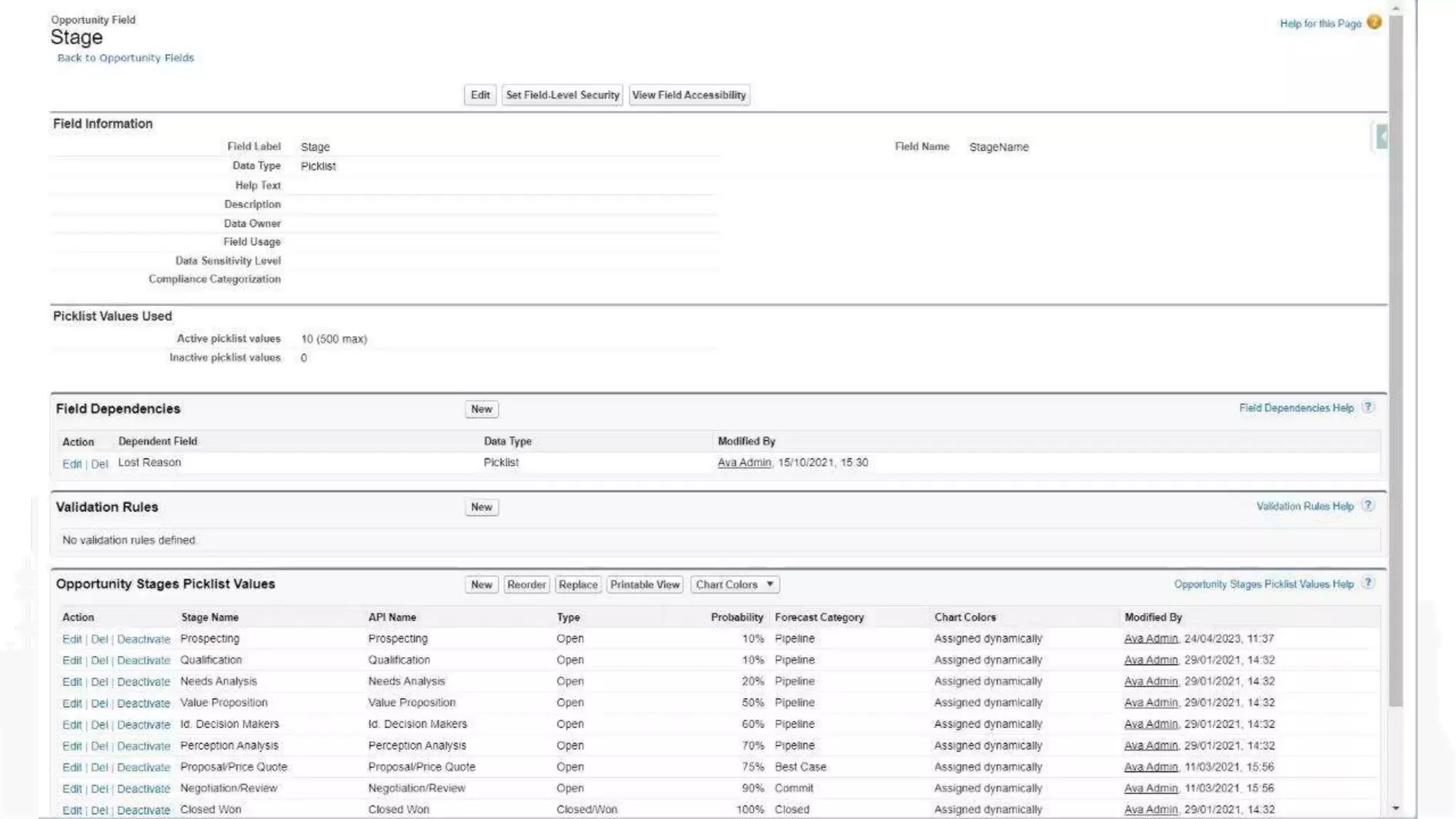Screen dimensions: 1456x819
Task: Delete the Lost Reason field dependency
Action: tap(99, 464)
